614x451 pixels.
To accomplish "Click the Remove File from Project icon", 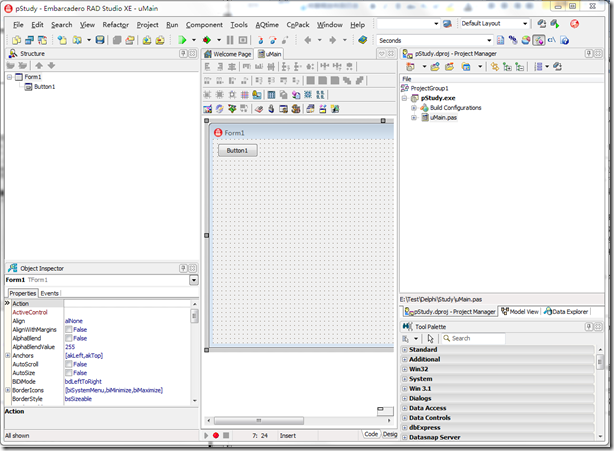I will (x=160, y=40).
